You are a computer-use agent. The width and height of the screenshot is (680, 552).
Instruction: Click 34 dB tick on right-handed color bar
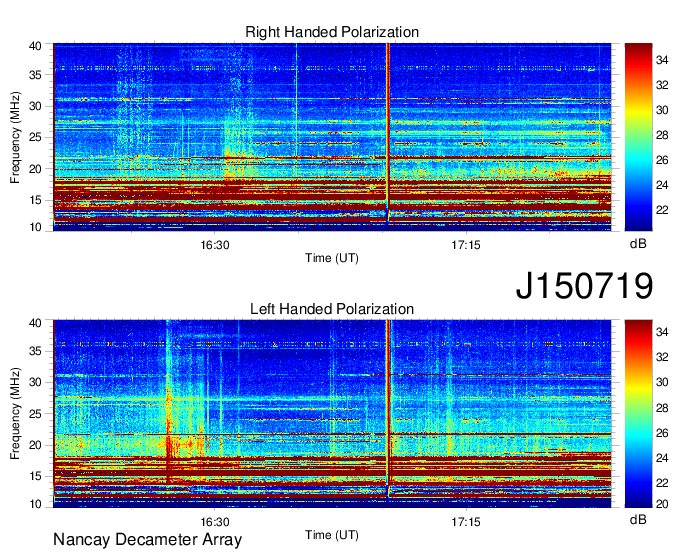coord(662,60)
